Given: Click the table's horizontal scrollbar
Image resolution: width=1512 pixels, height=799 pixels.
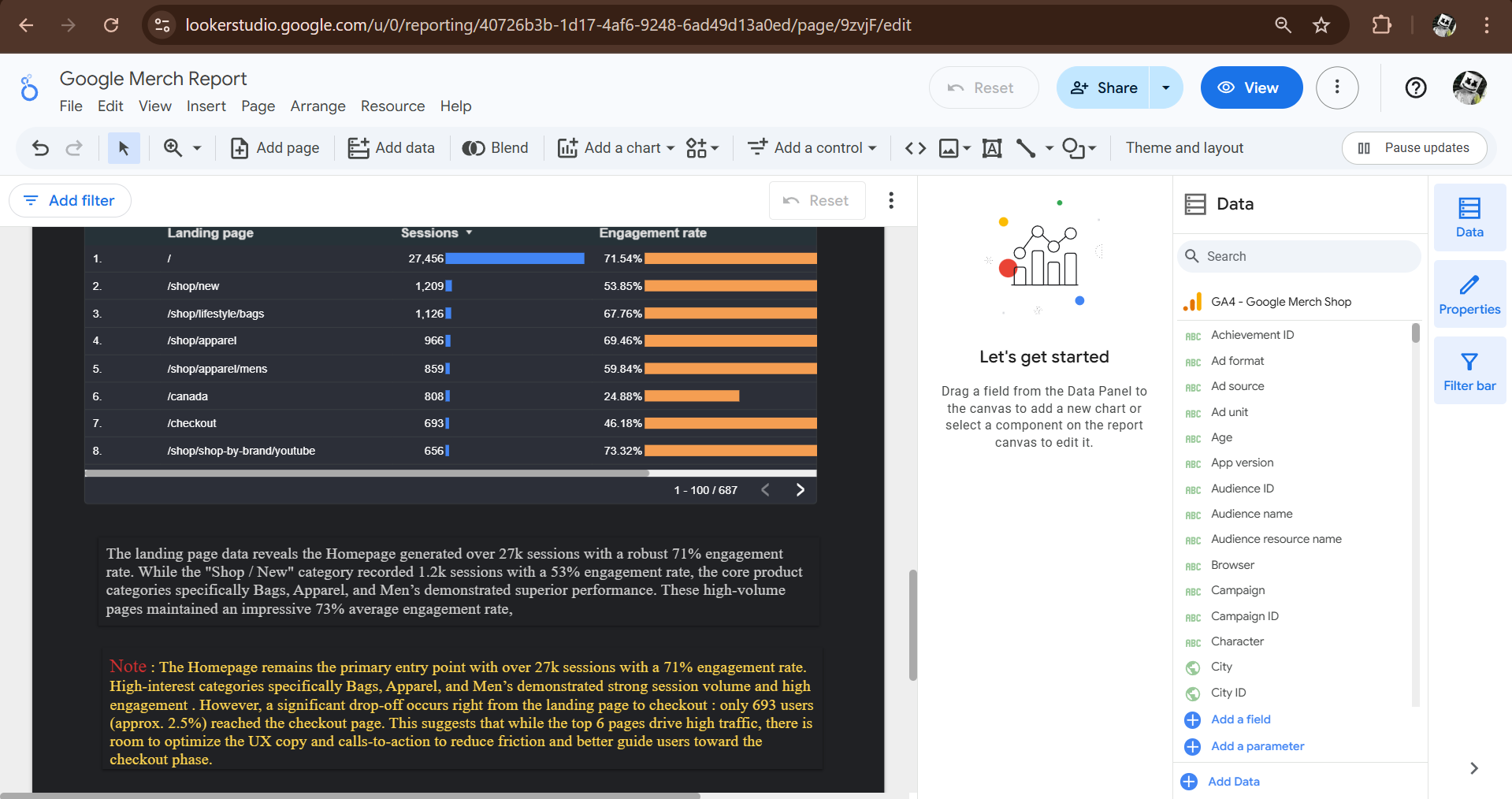Looking at the screenshot, I should (366, 474).
